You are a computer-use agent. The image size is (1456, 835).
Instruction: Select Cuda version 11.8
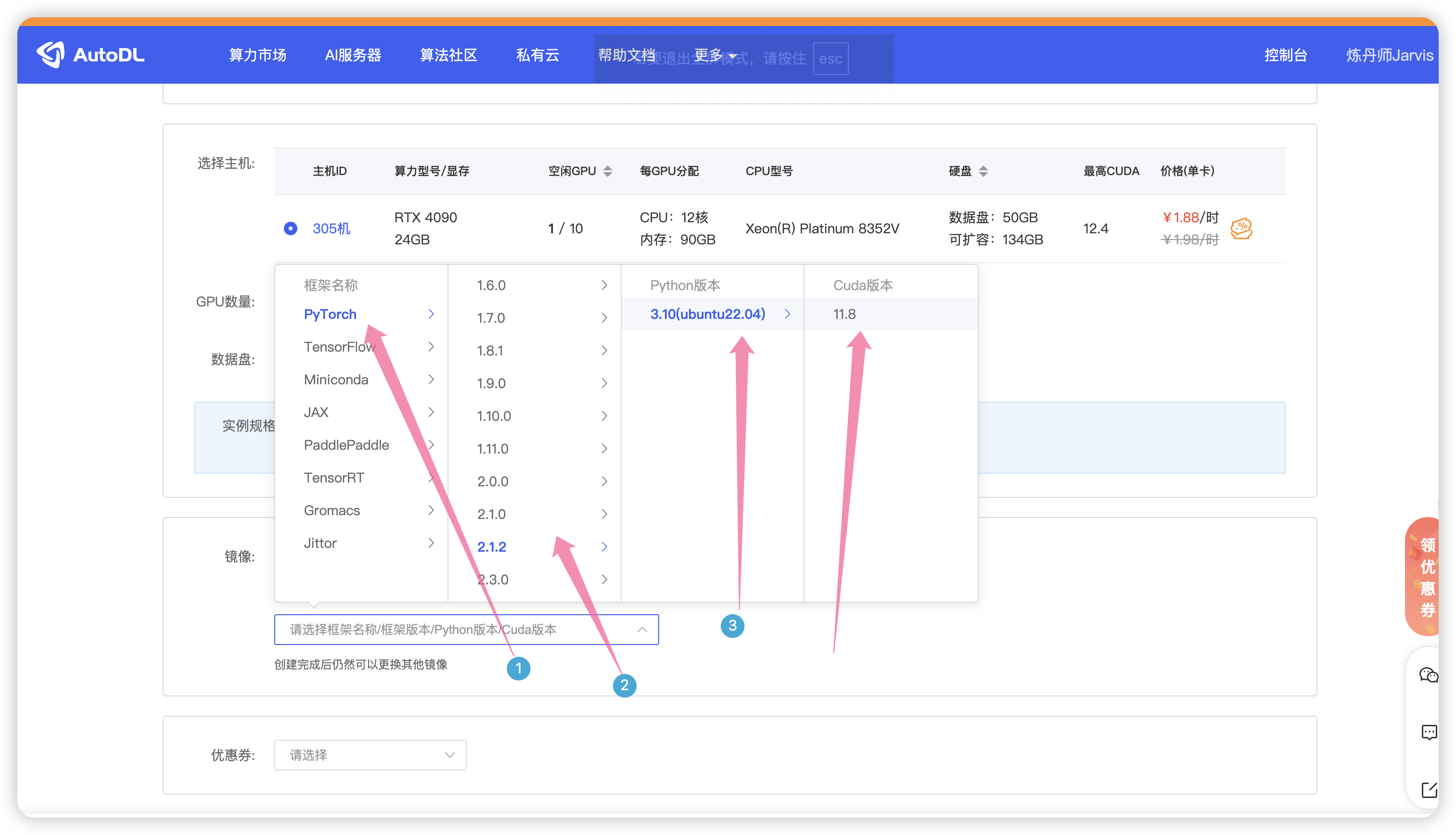click(x=844, y=314)
